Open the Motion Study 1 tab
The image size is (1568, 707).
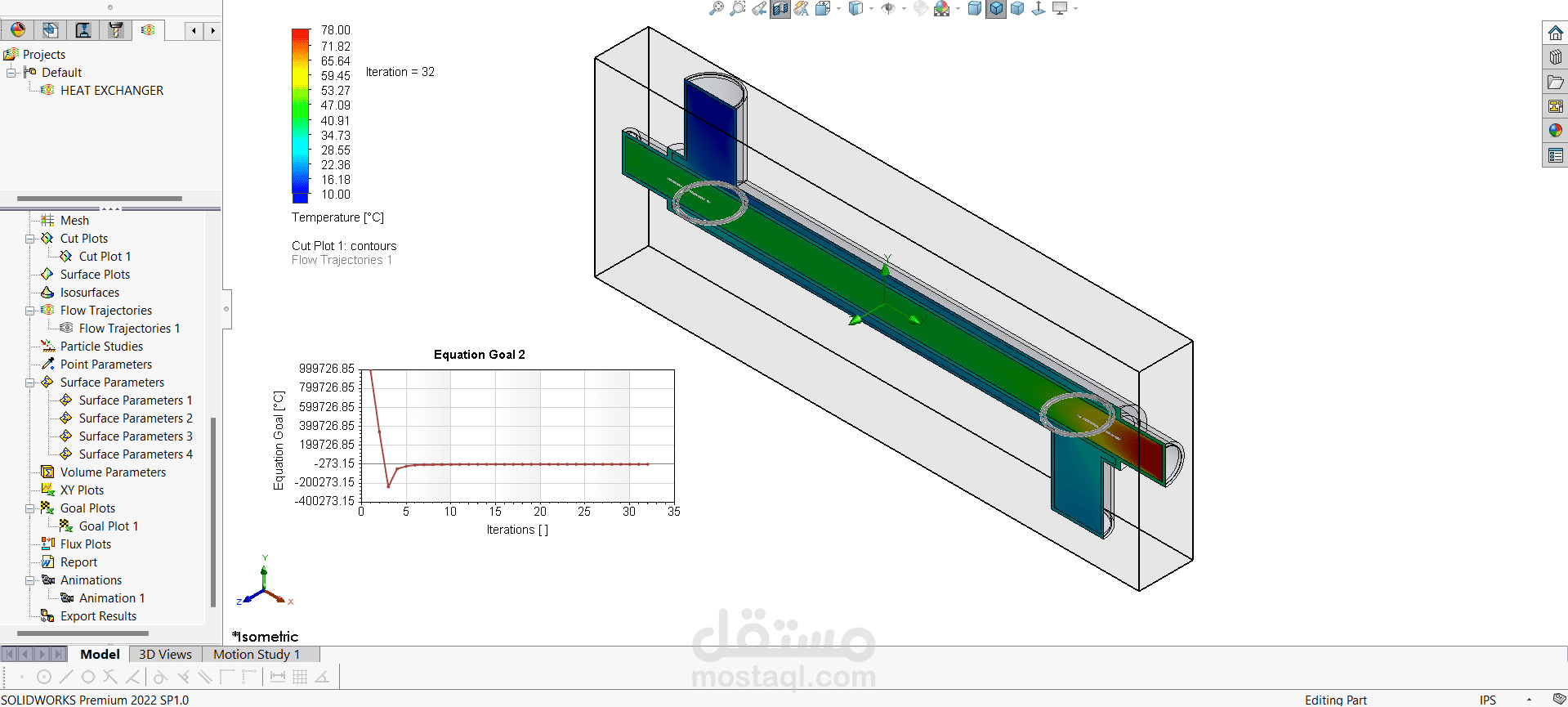(257, 654)
